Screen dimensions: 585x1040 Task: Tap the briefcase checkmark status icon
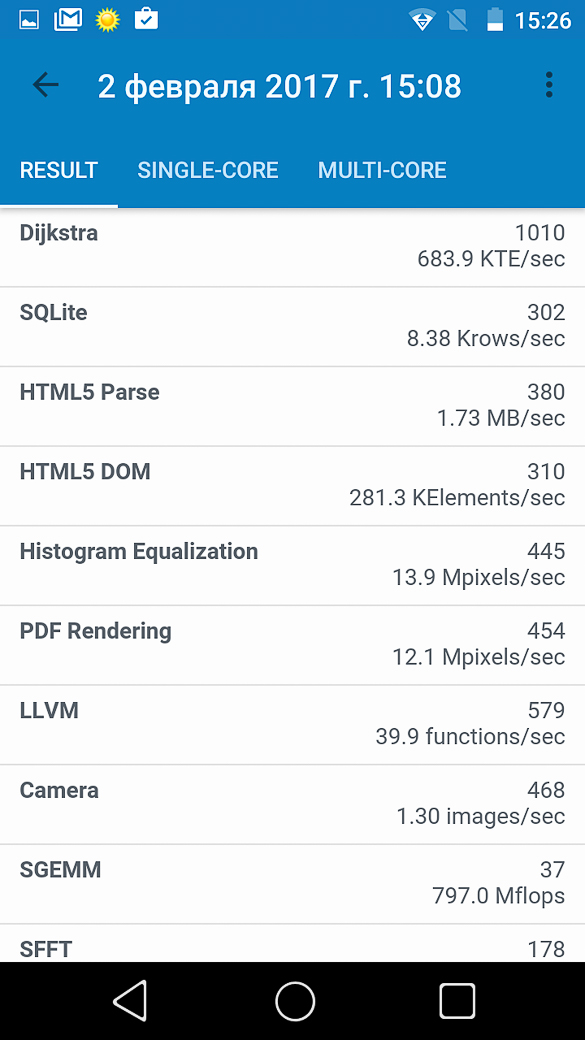click(x=146, y=19)
